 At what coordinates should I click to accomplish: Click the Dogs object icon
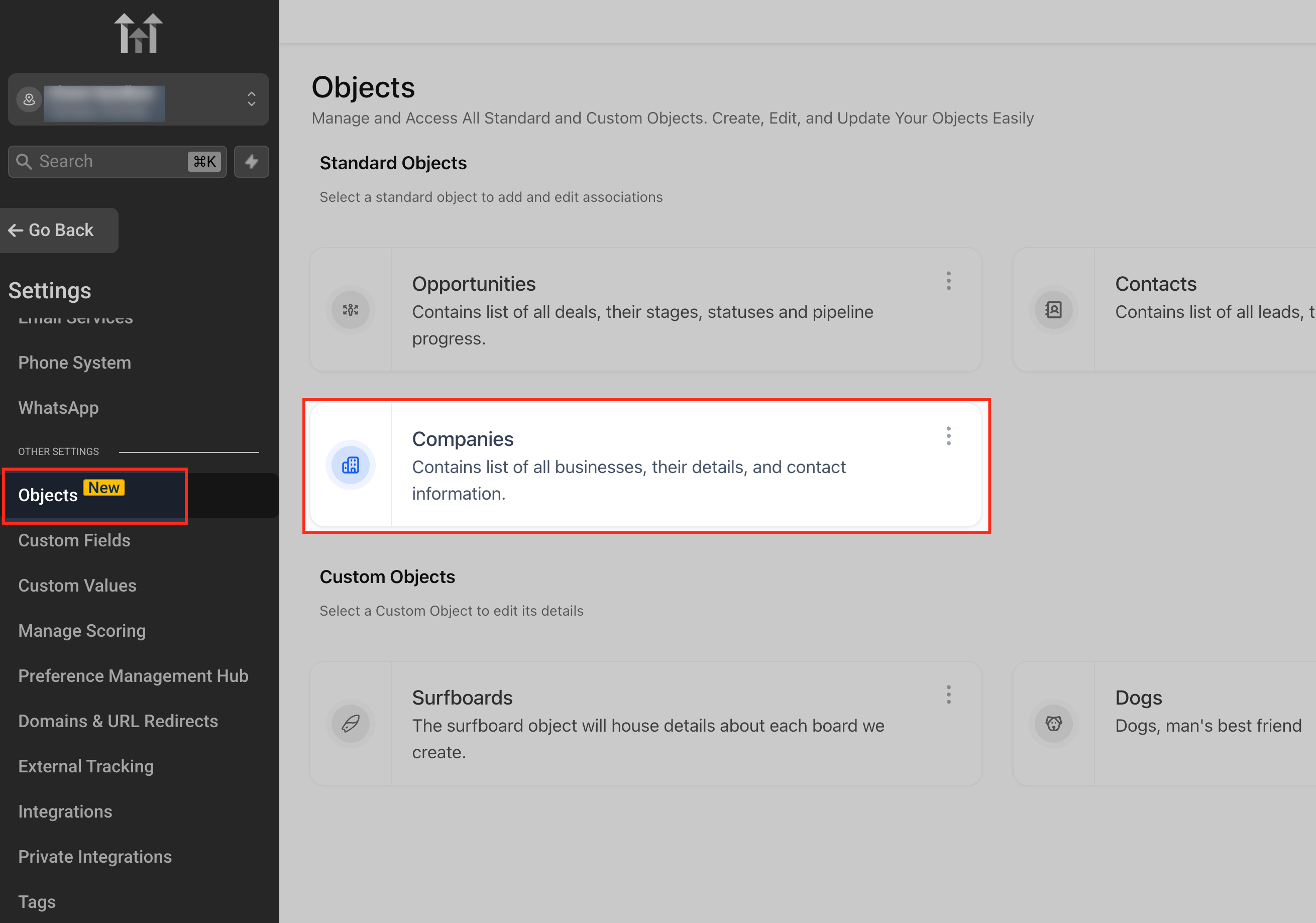click(x=1053, y=724)
